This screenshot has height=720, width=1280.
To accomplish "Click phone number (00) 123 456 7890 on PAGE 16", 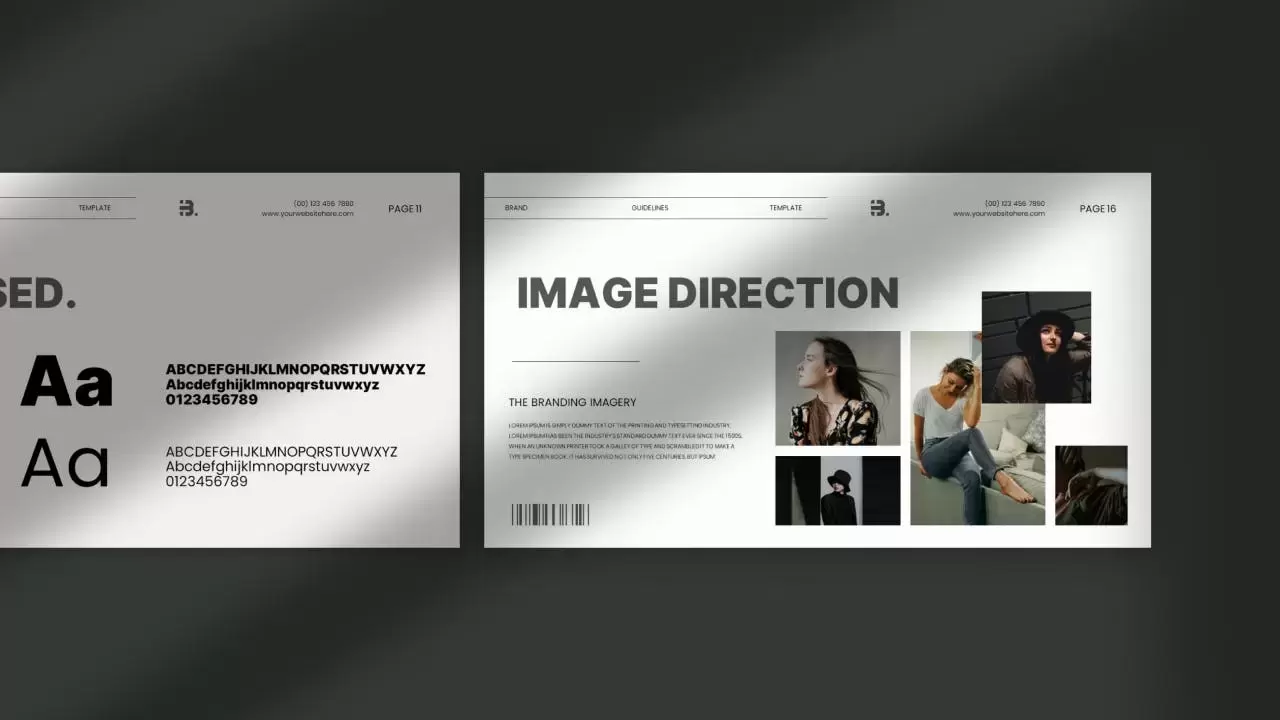I will point(1015,203).
